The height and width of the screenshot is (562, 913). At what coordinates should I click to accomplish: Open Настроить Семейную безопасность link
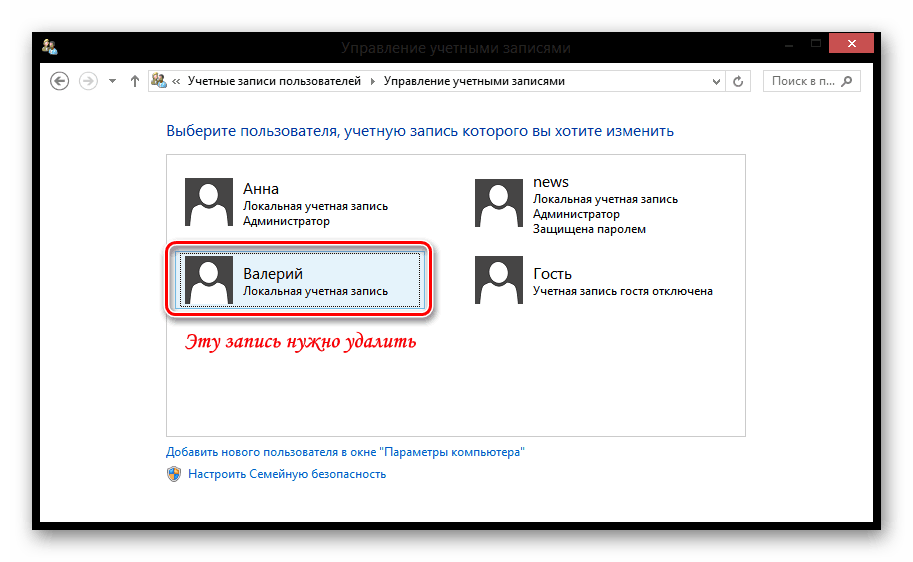[x=287, y=474]
